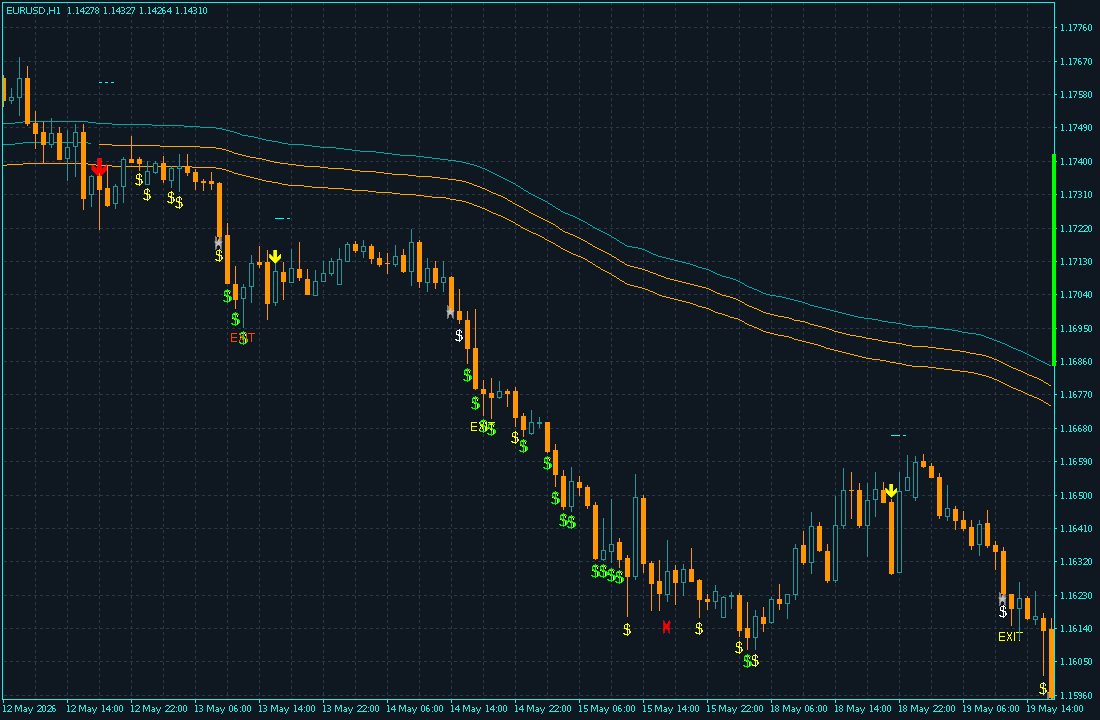Viewport: 1100px width, 720px height.
Task: Click the yellow down arrow above 13 May 14:00
Action: 275,257
